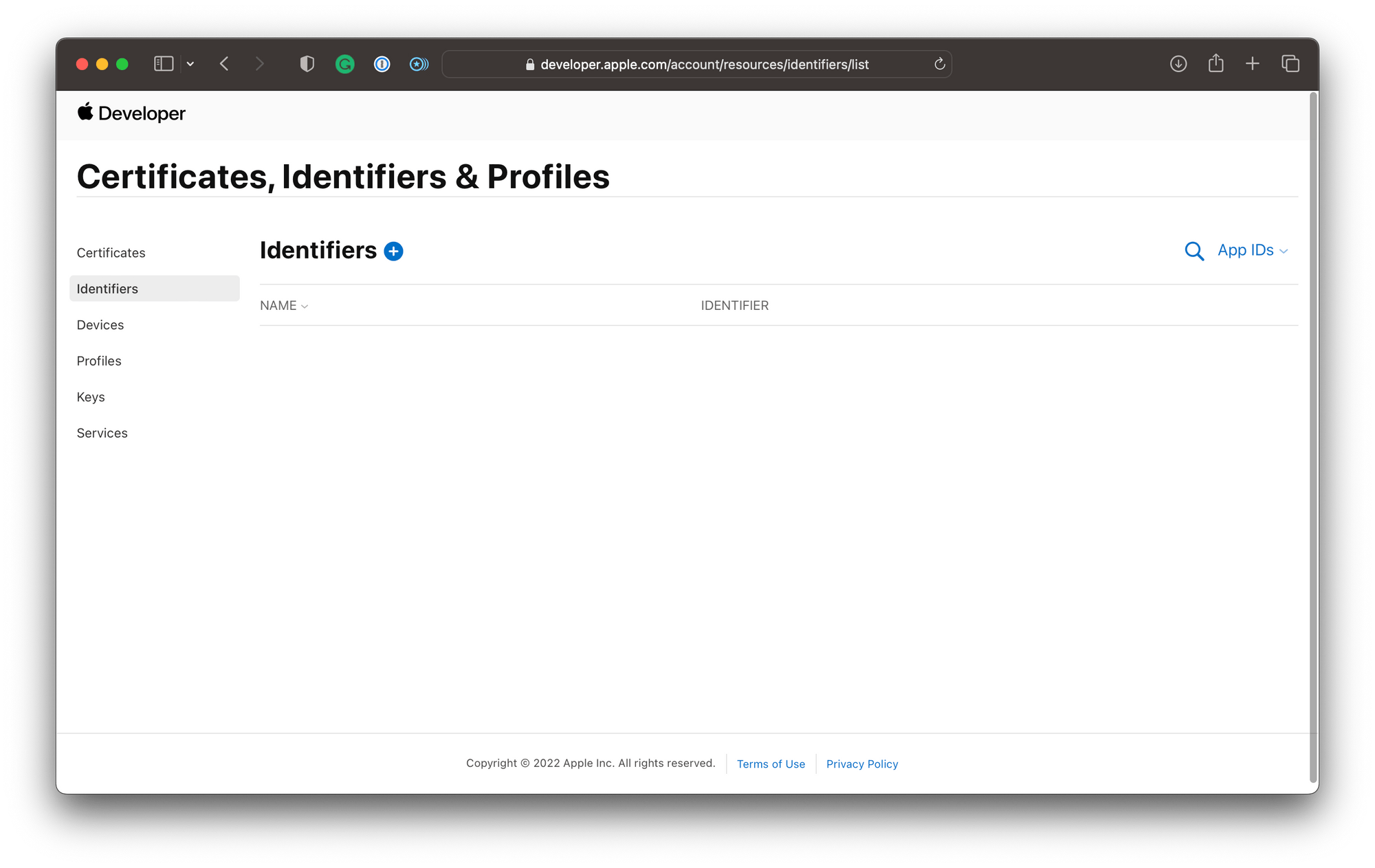Open the search for identifiers

click(1194, 251)
